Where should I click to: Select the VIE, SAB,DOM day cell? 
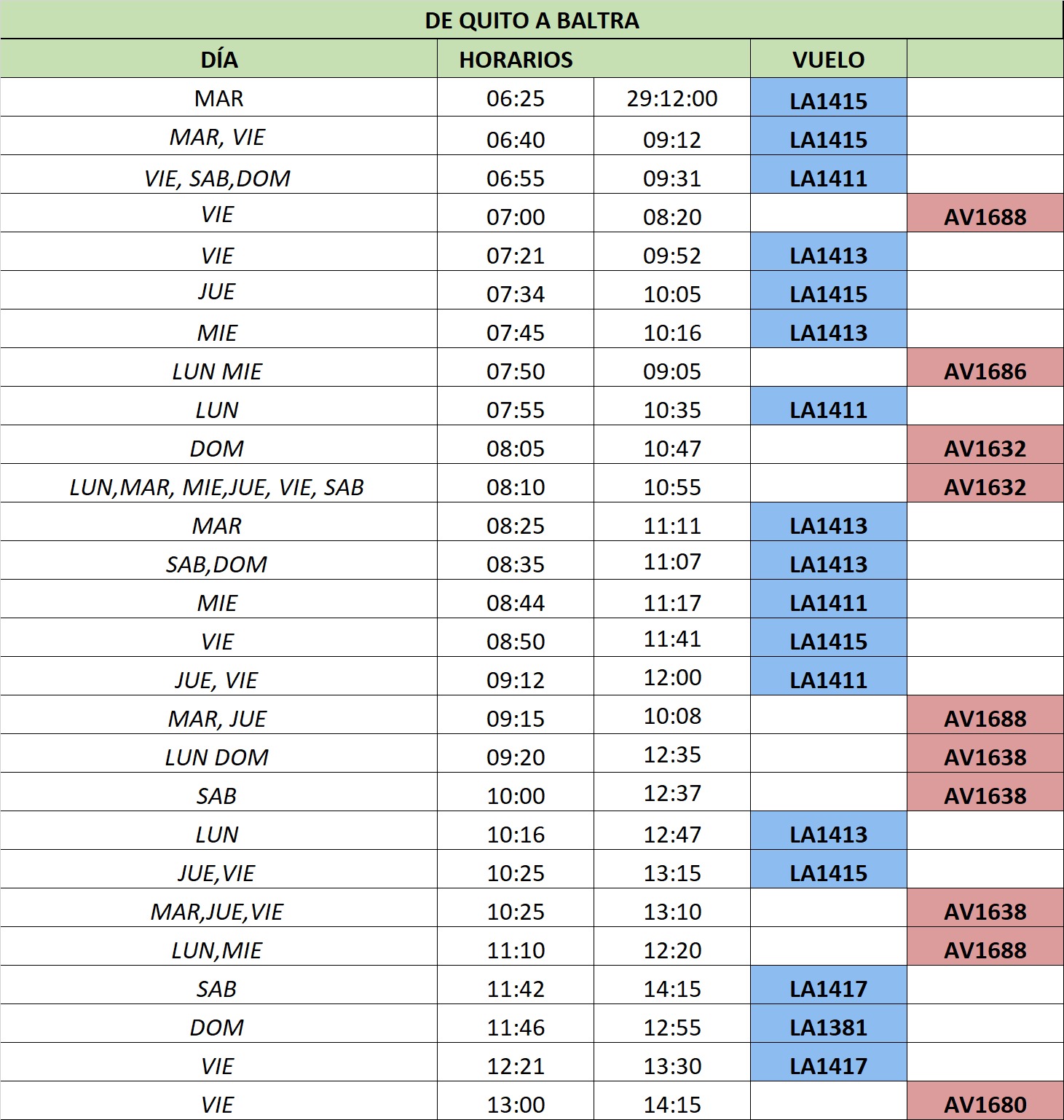217,178
